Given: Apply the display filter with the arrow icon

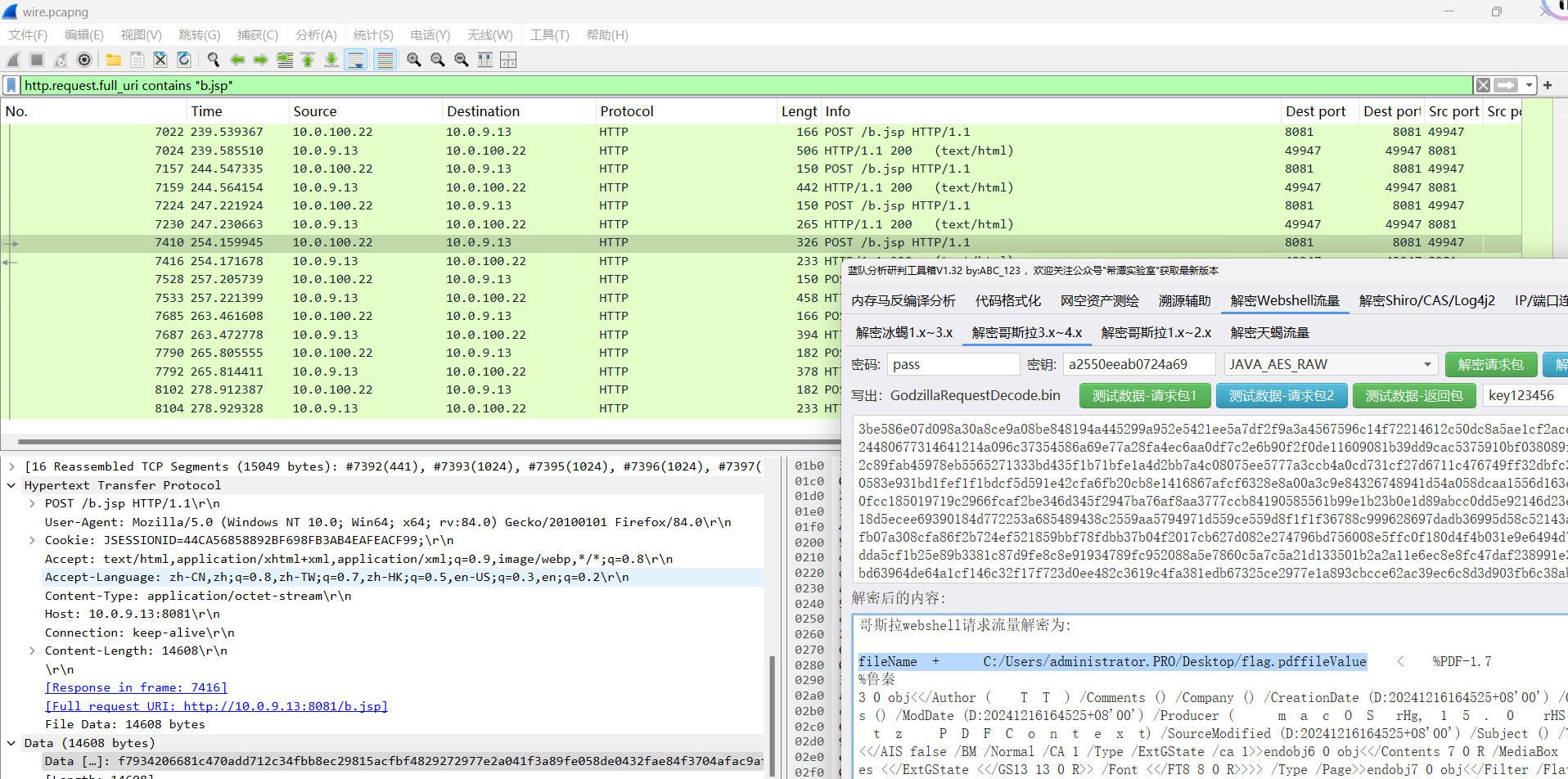Looking at the screenshot, I should (1506, 85).
